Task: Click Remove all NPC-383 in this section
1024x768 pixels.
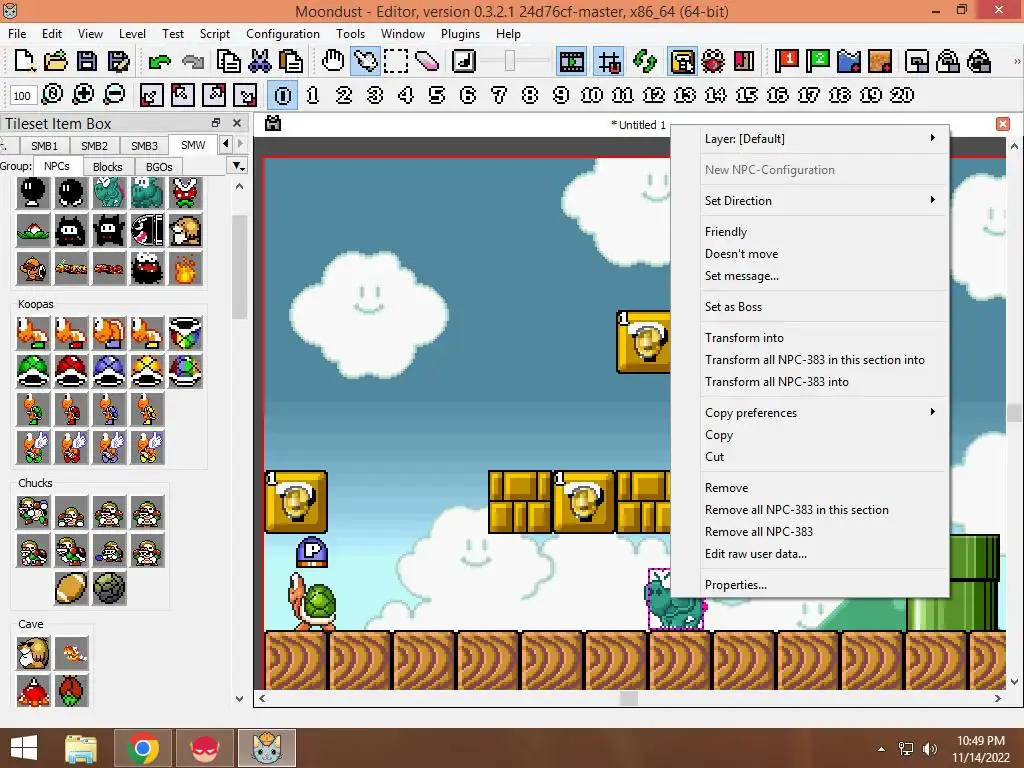Action: pos(820,509)
